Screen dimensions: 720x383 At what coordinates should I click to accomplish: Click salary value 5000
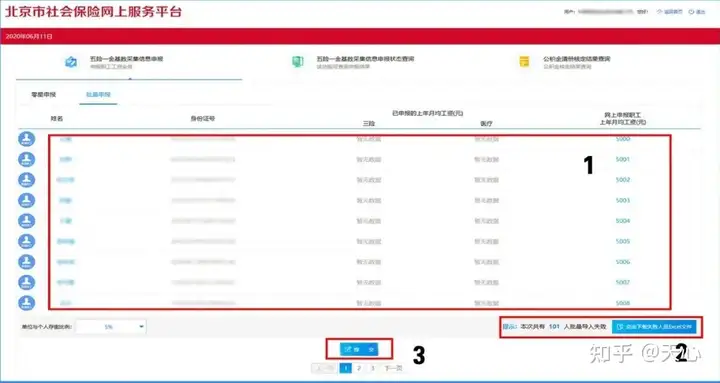pyautogui.click(x=623, y=139)
